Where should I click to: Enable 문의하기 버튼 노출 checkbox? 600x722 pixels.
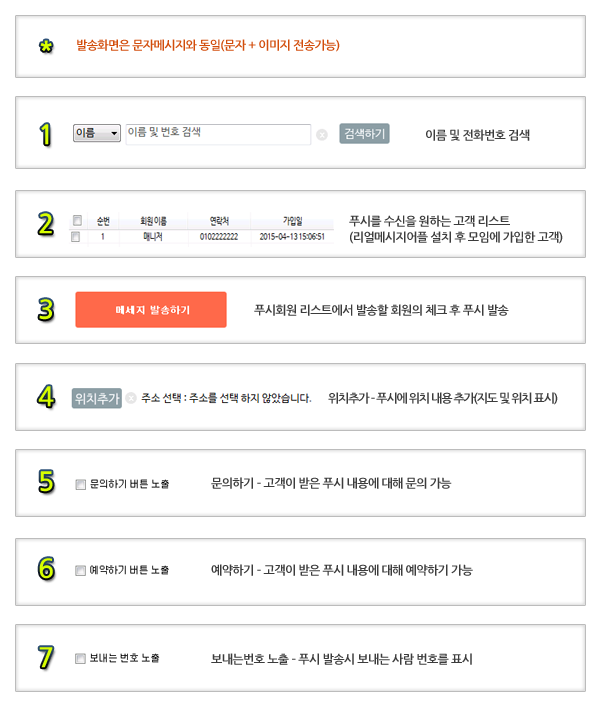click(81, 484)
